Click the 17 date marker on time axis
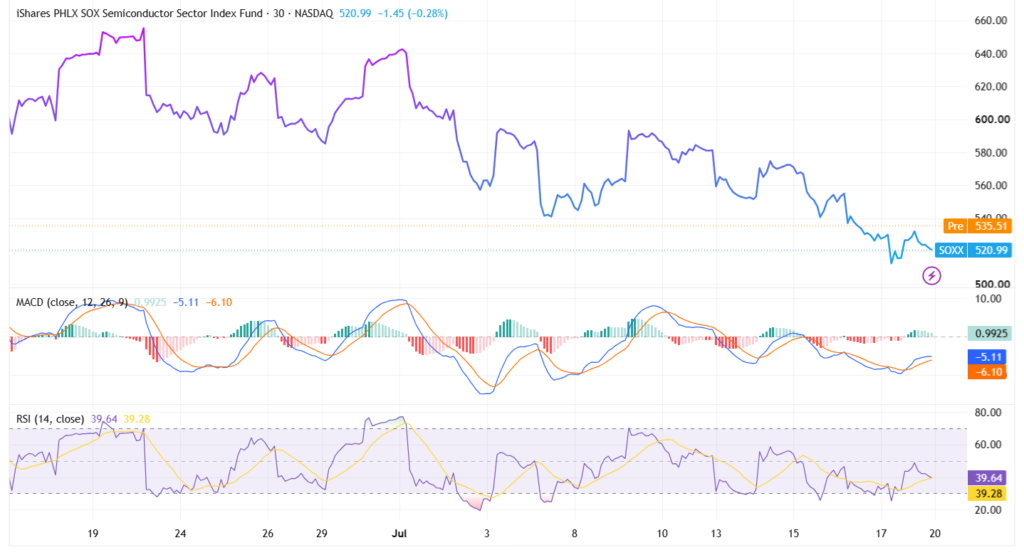This screenshot has width=1024, height=555. [881, 533]
